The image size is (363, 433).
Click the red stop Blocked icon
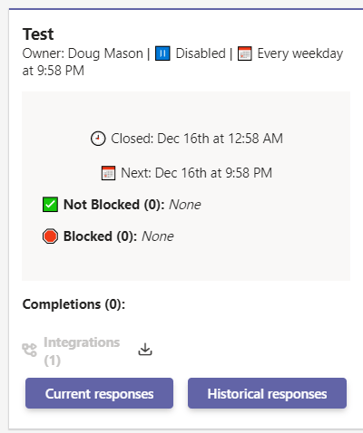coord(50,236)
